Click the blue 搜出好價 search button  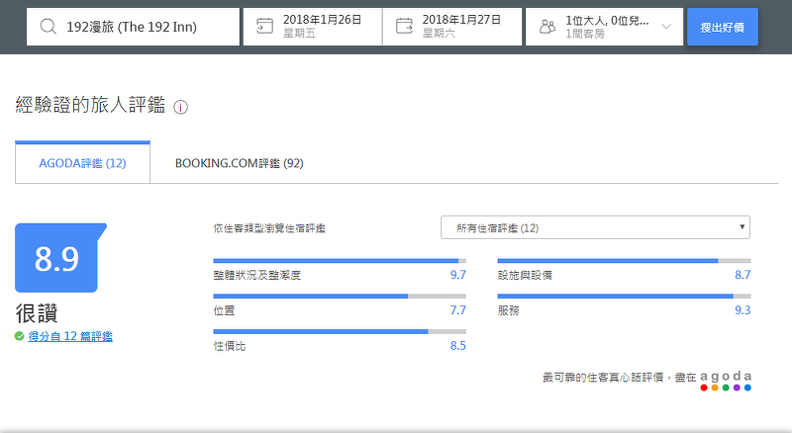722,27
